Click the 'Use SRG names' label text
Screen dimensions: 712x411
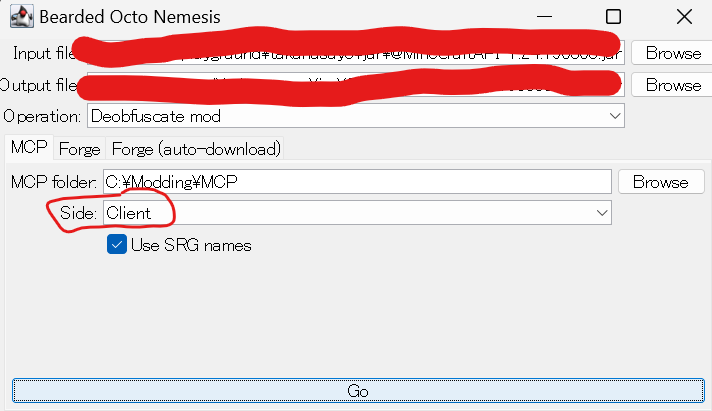point(191,245)
